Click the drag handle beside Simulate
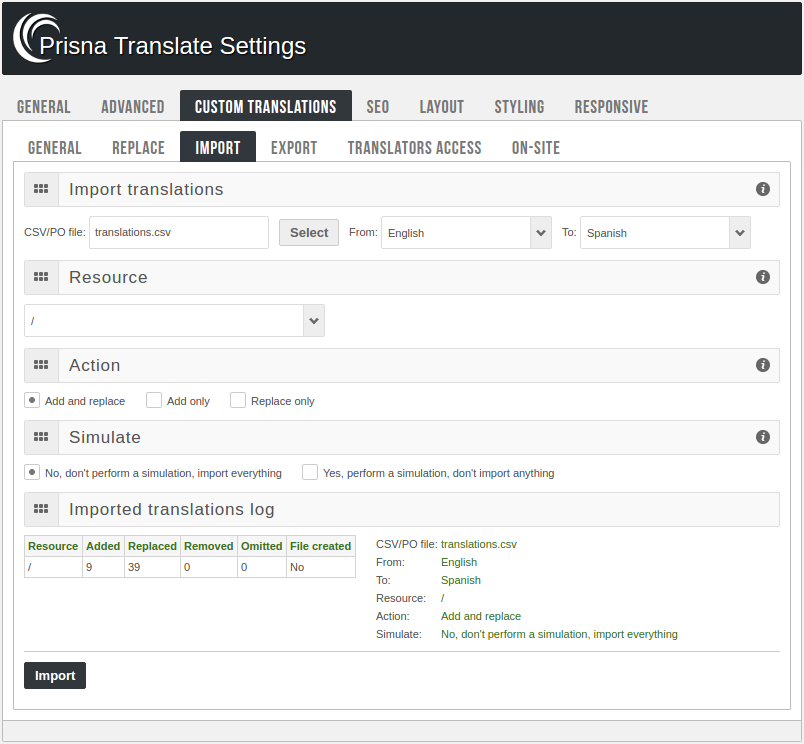This screenshot has height=744, width=804. 41,437
